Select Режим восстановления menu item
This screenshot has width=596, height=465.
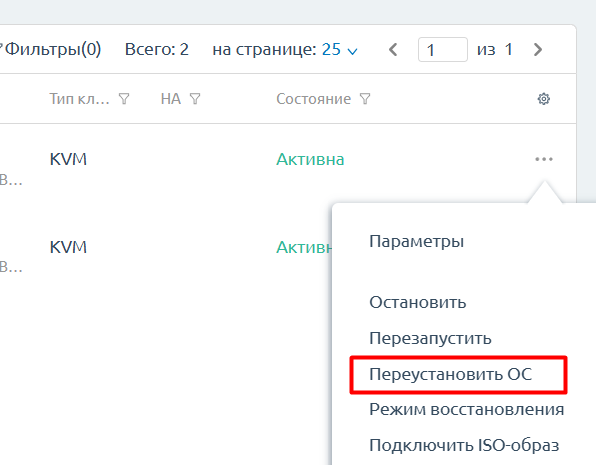click(x=466, y=409)
